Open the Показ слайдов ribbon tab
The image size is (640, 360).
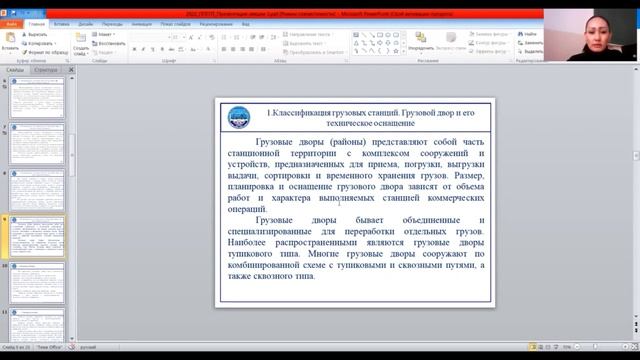pyautogui.click(x=175, y=24)
